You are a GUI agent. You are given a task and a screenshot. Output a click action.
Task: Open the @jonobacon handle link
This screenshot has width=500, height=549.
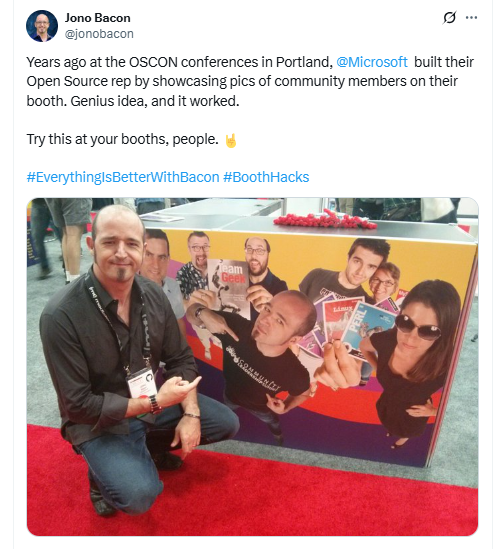[x=99, y=34]
